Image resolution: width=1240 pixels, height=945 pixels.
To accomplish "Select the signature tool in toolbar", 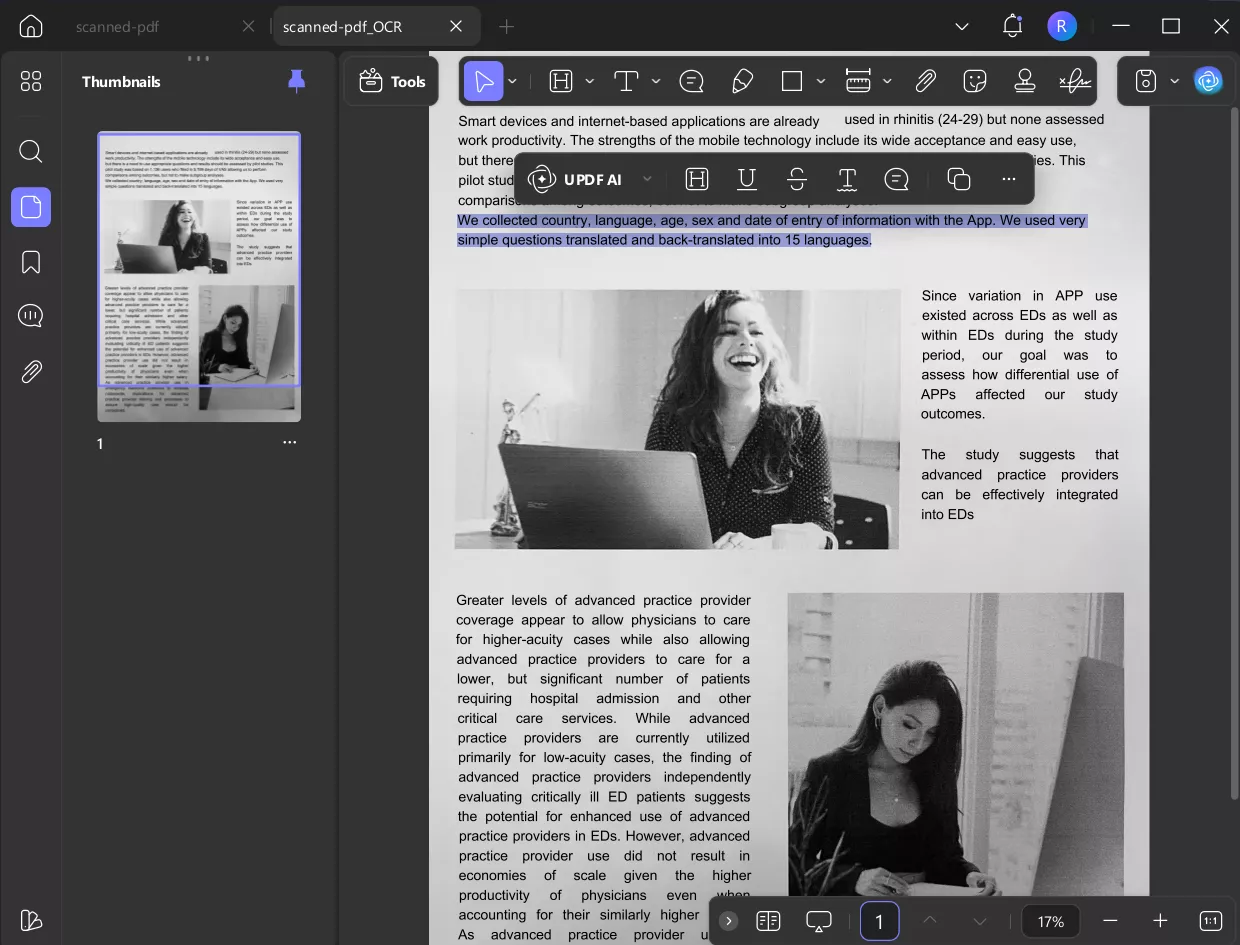I will pyautogui.click(x=1074, y=81).
